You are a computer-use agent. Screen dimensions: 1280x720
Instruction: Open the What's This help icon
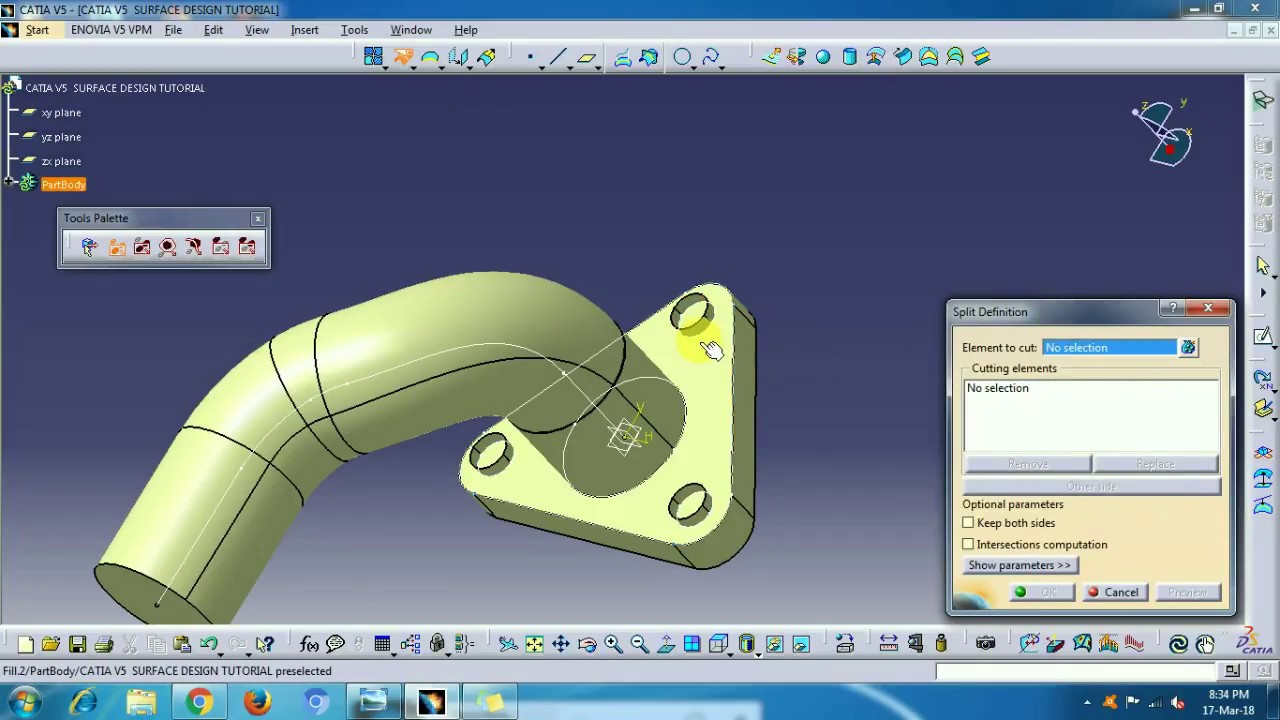[265, 645]
